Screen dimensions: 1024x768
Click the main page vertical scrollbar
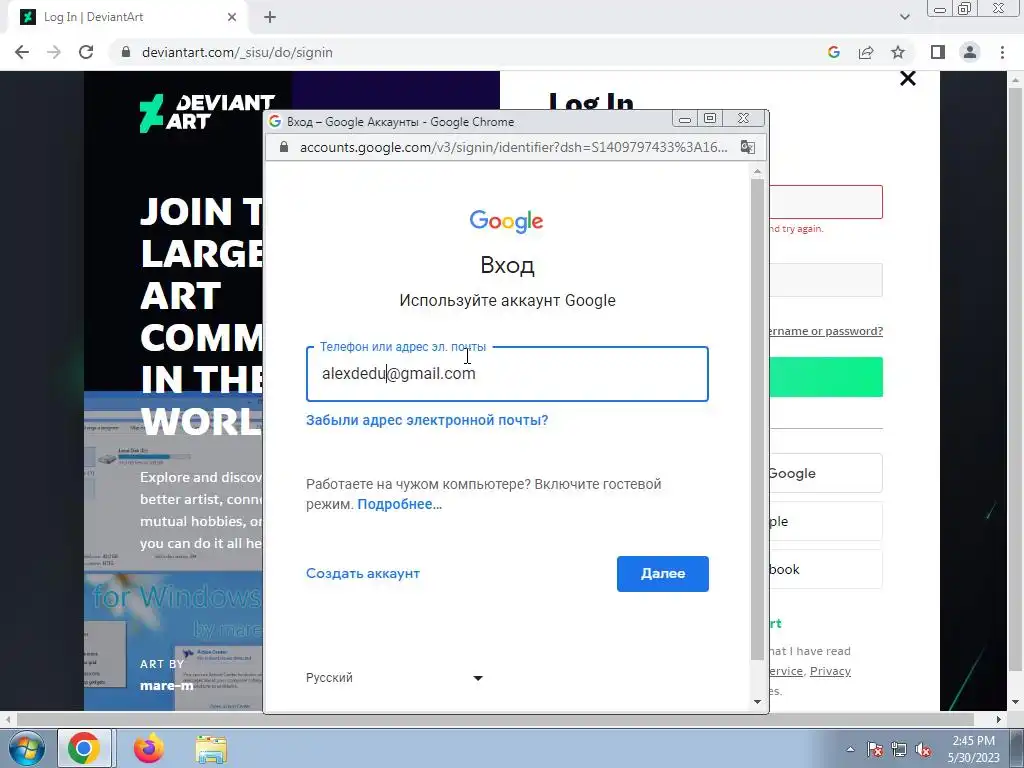1016,379
